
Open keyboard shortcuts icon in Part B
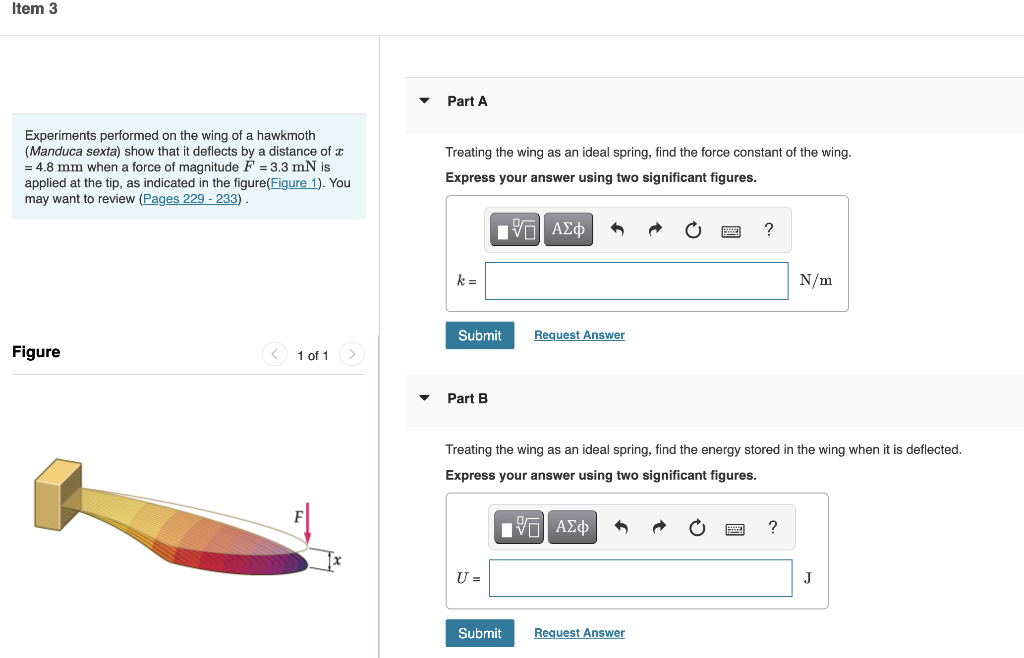pos(734,527)
